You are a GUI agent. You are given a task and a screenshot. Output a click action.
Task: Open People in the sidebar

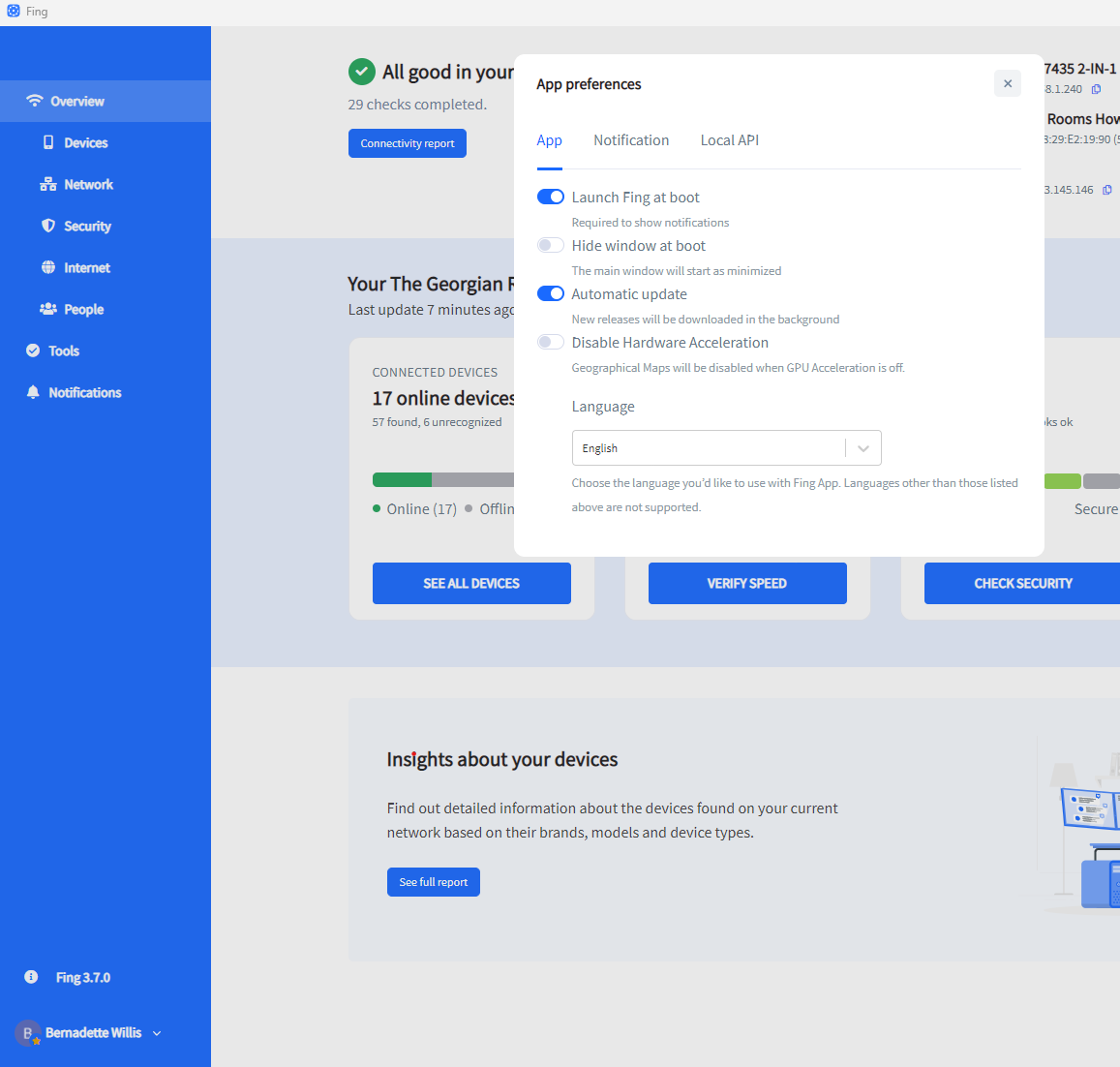click(x=105, y=309)
